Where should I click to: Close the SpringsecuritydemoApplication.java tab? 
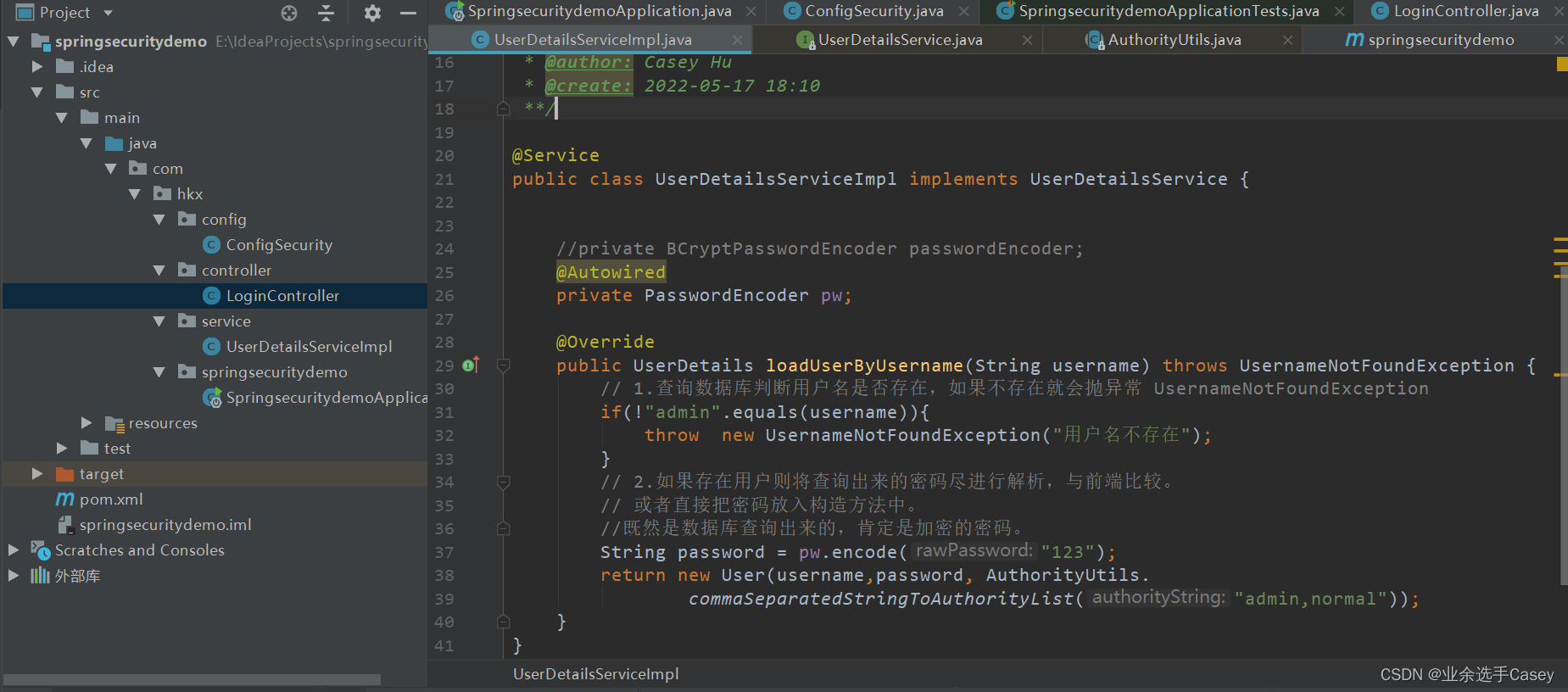tap(751, 12)
